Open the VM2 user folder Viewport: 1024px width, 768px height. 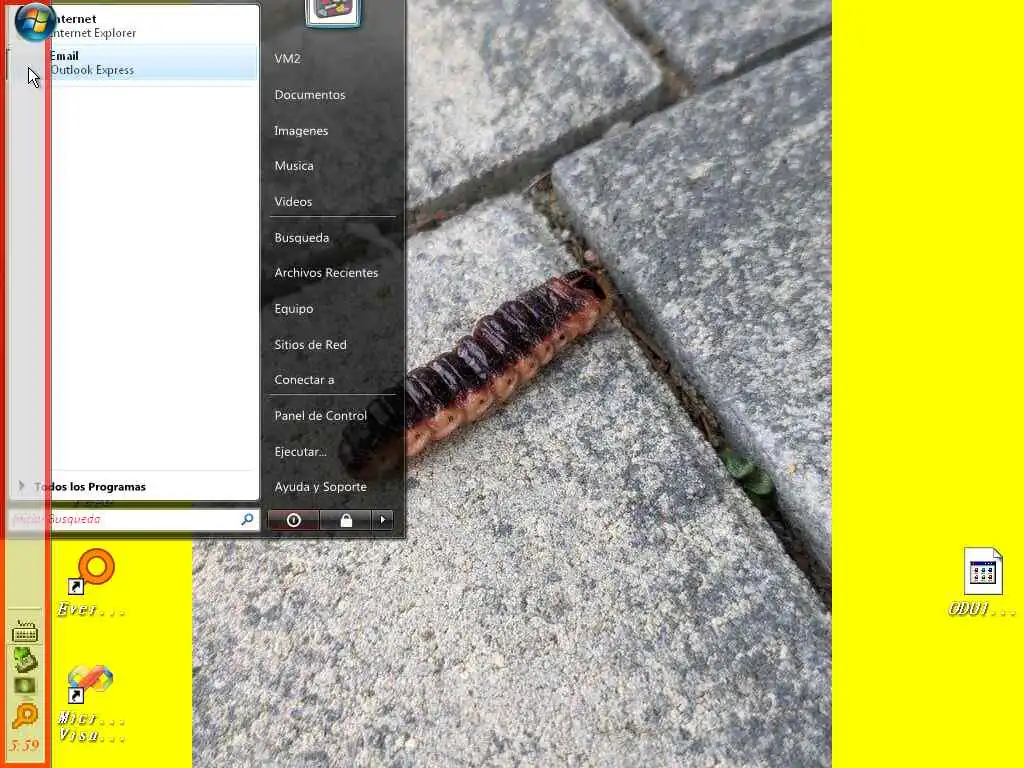pyautogui.click(x=287, y=59)
